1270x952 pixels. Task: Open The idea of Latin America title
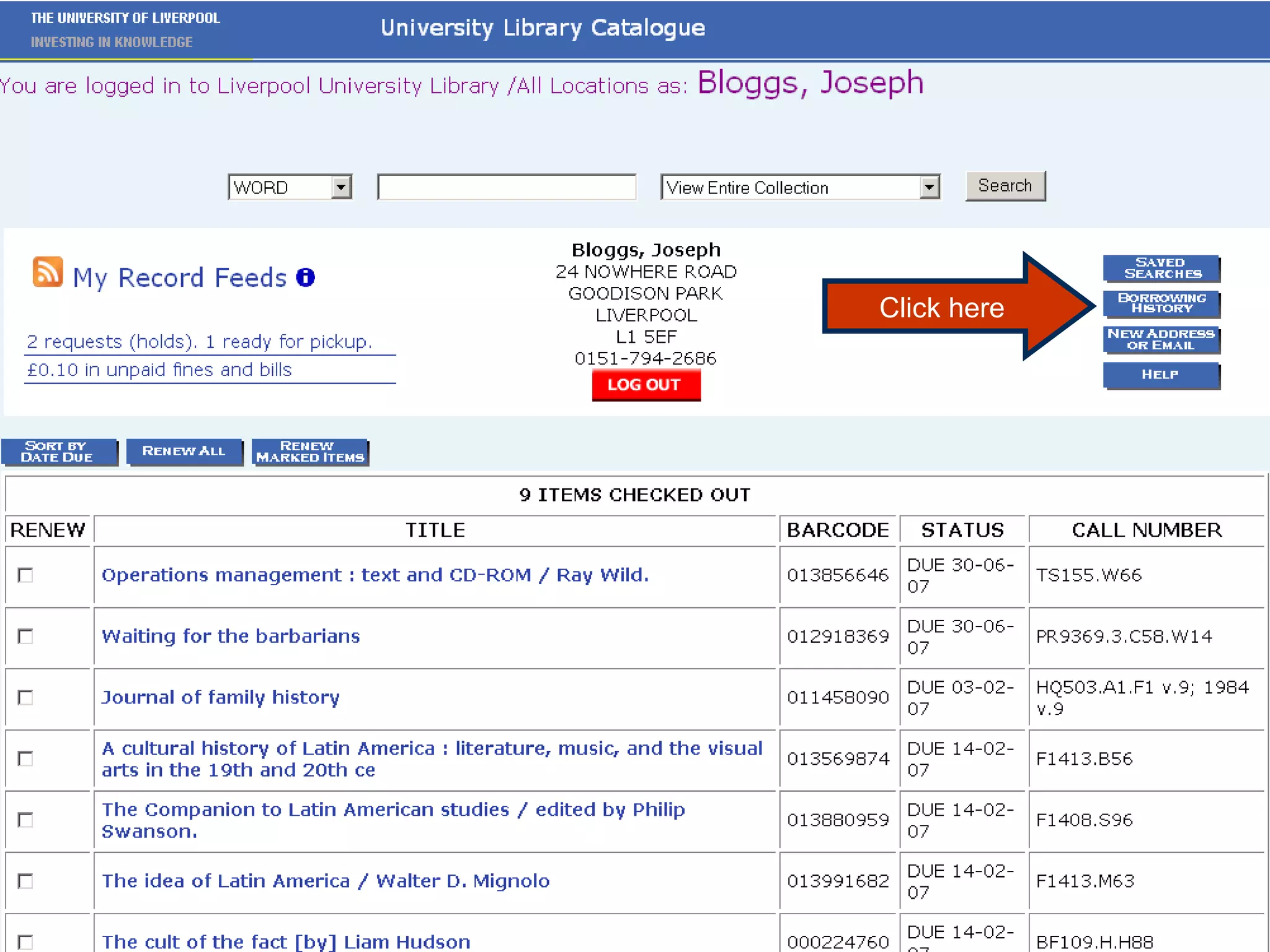pos(326,881)
